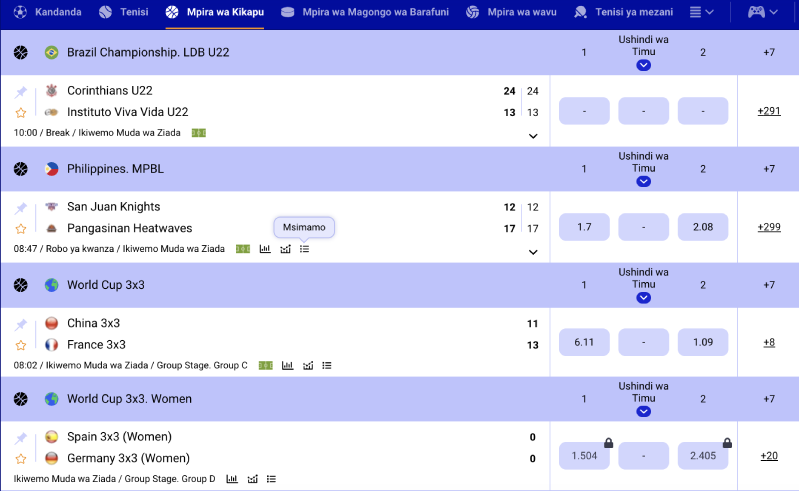This screenshot has height=491, width=799.
Task: Open bar chart statistics for China vs France 3x3
Action: (287, 366)
